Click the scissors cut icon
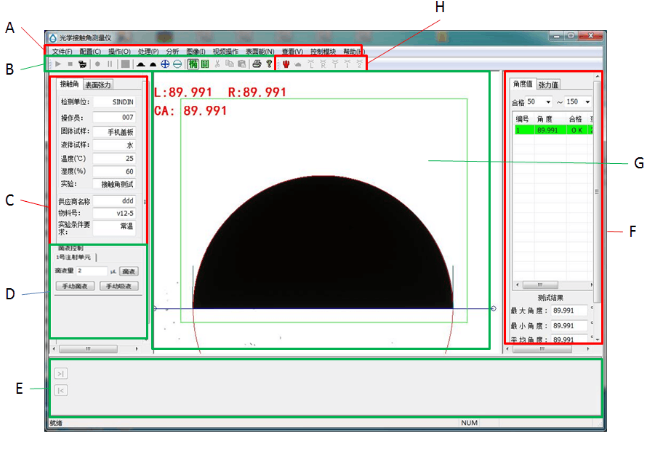Viewport: 656px width, 452px height. 217,64
